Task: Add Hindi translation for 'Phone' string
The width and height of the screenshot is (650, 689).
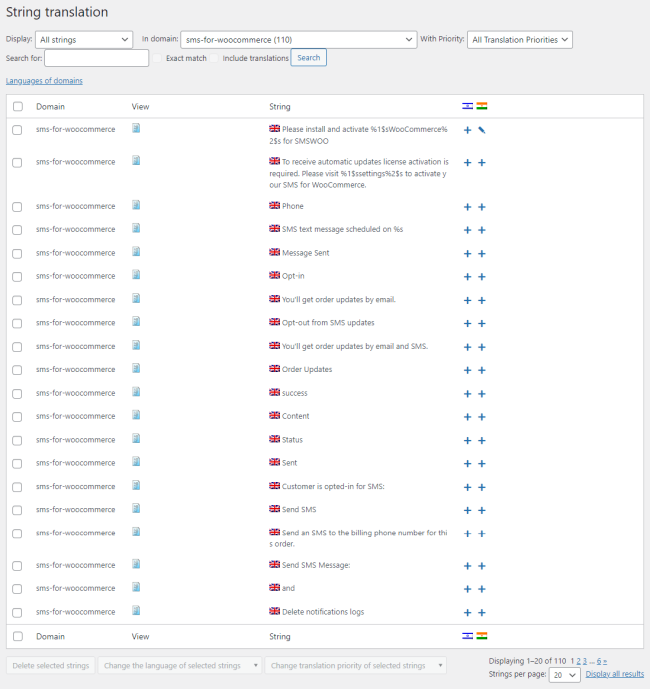Action: tap(482, 207)
